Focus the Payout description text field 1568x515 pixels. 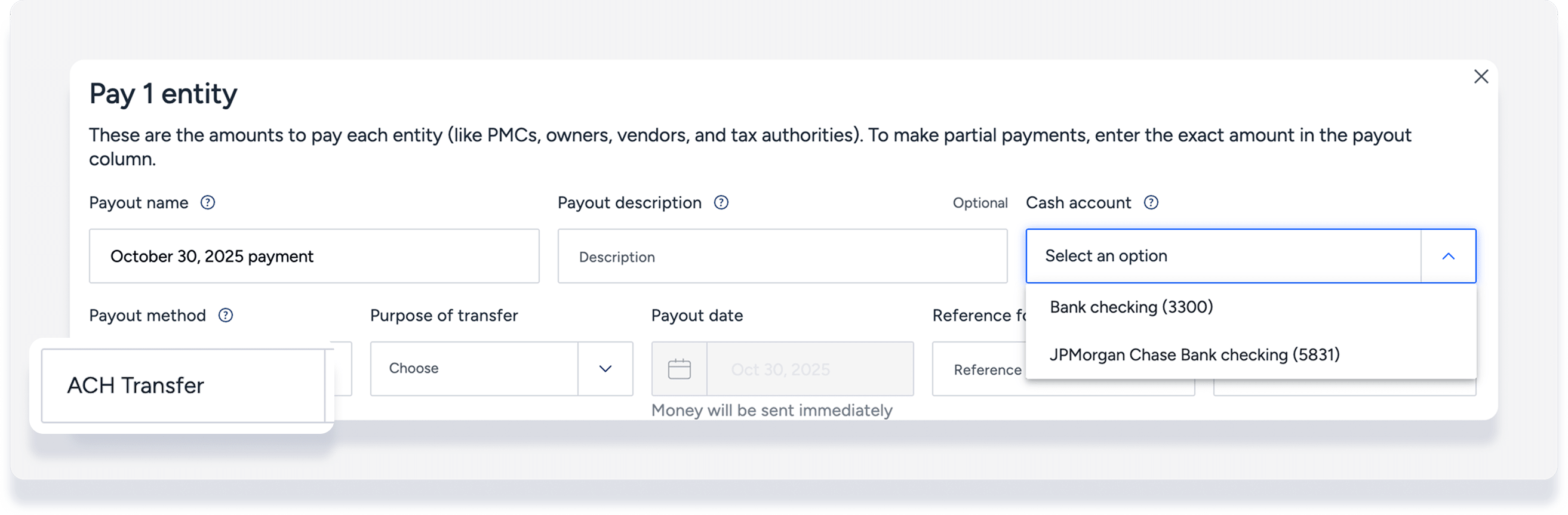[782, 256]
